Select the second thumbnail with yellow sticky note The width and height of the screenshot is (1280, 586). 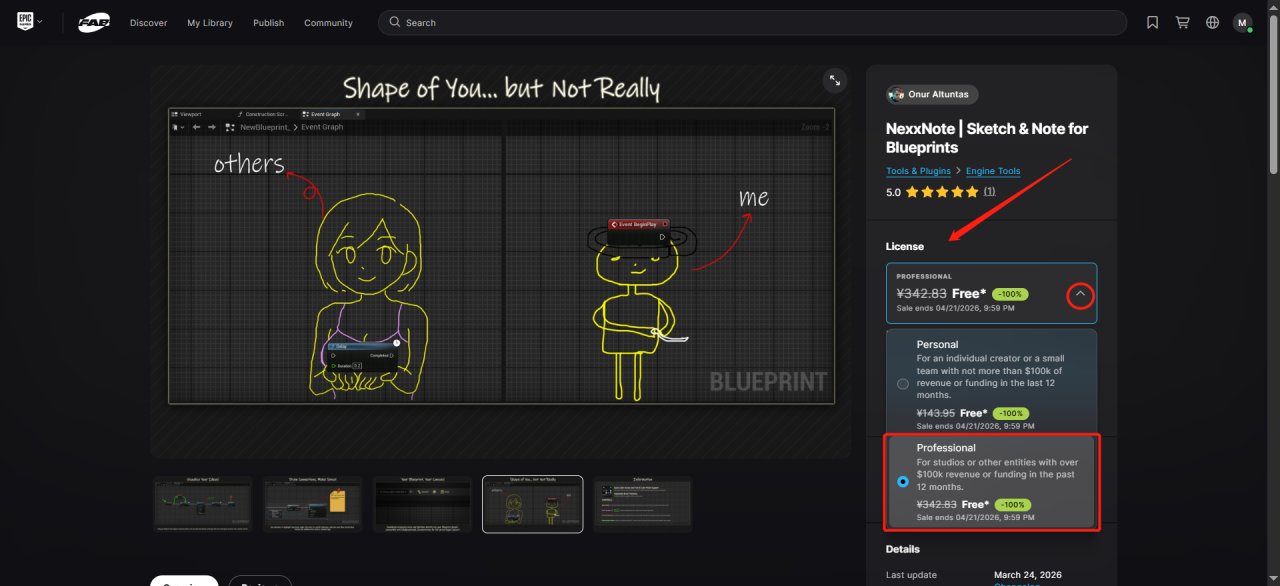click(313, 504)
